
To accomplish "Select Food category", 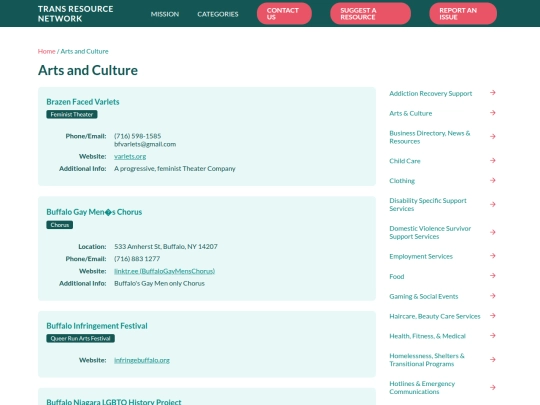I will 396,276.
